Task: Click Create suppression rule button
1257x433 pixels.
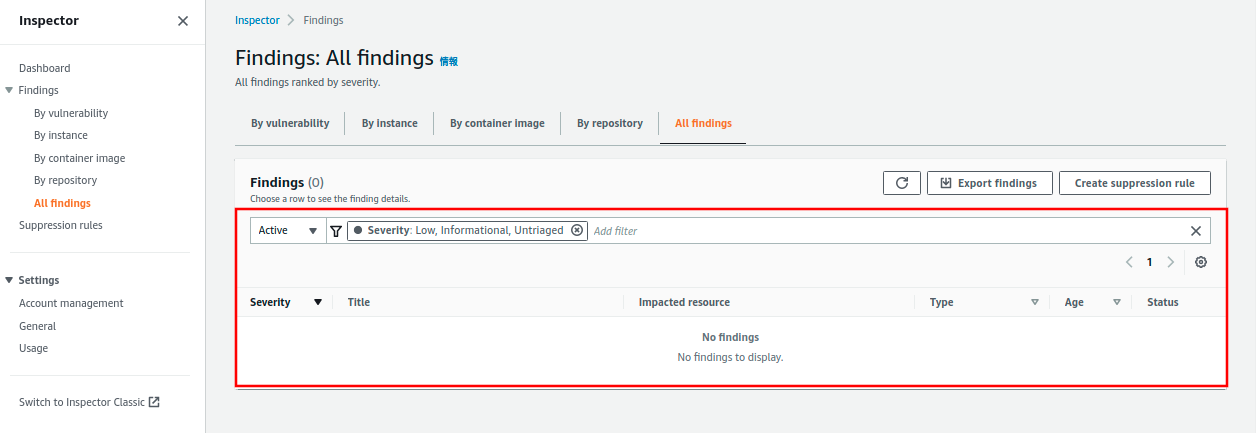Action: tap(1134, 183)
